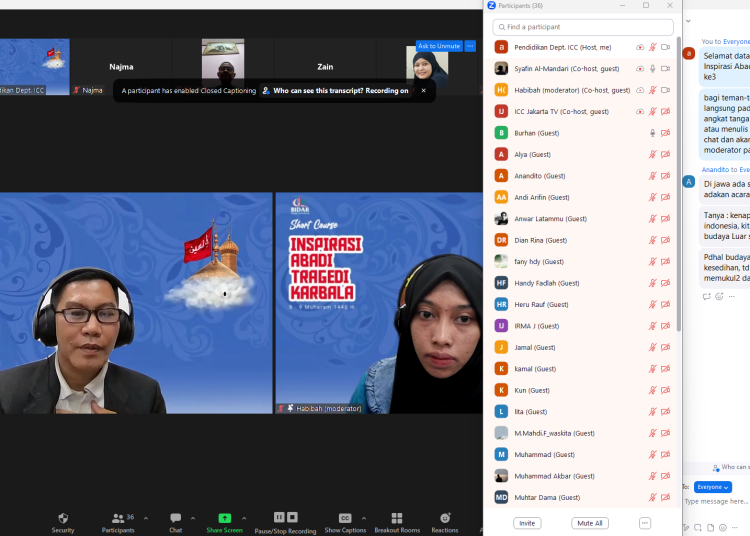Toggle camera for Habibah (moderator)
This screenshot has width=750, height=536.
[665, 90]
